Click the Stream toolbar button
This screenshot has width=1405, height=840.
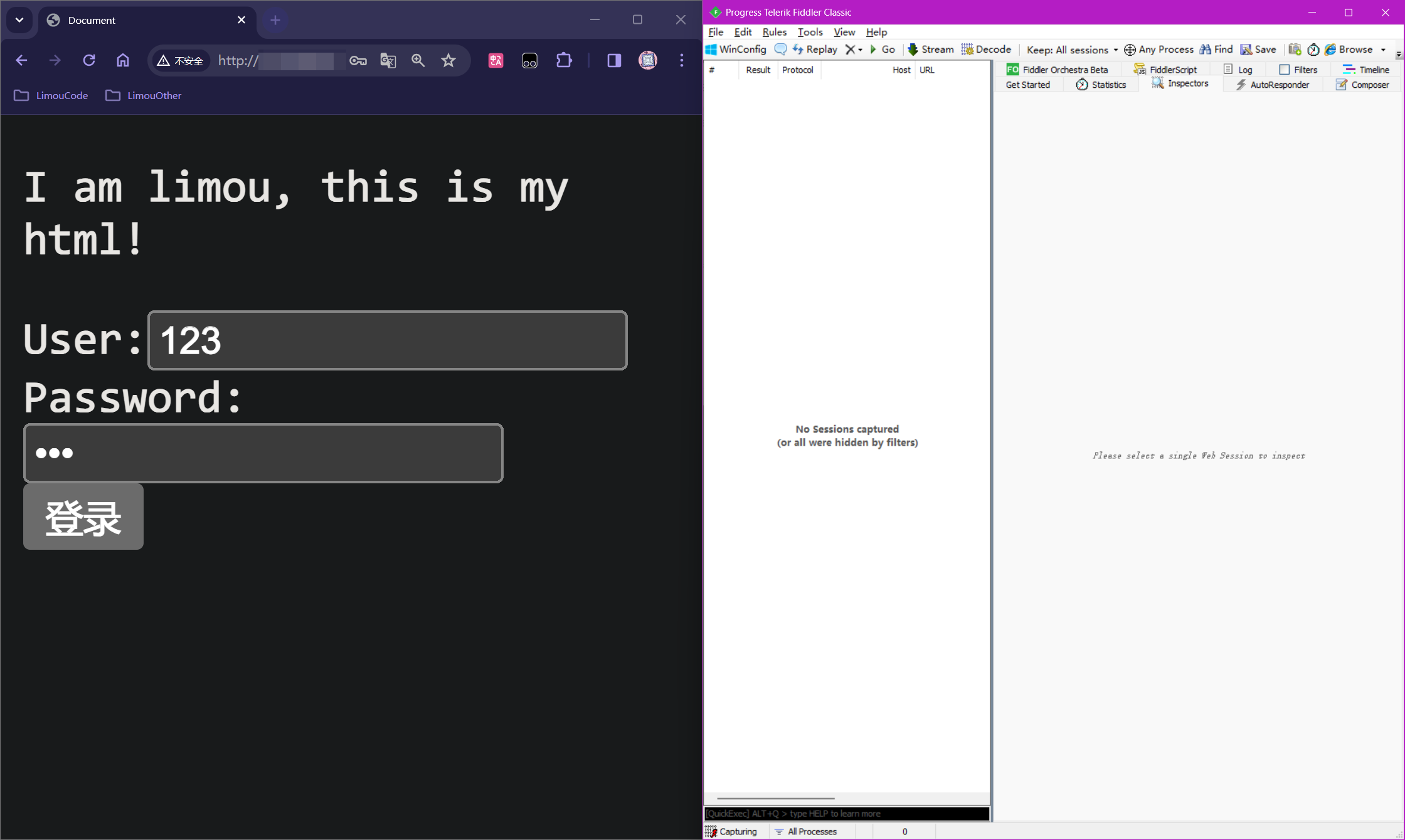click(x=931, y=50)
